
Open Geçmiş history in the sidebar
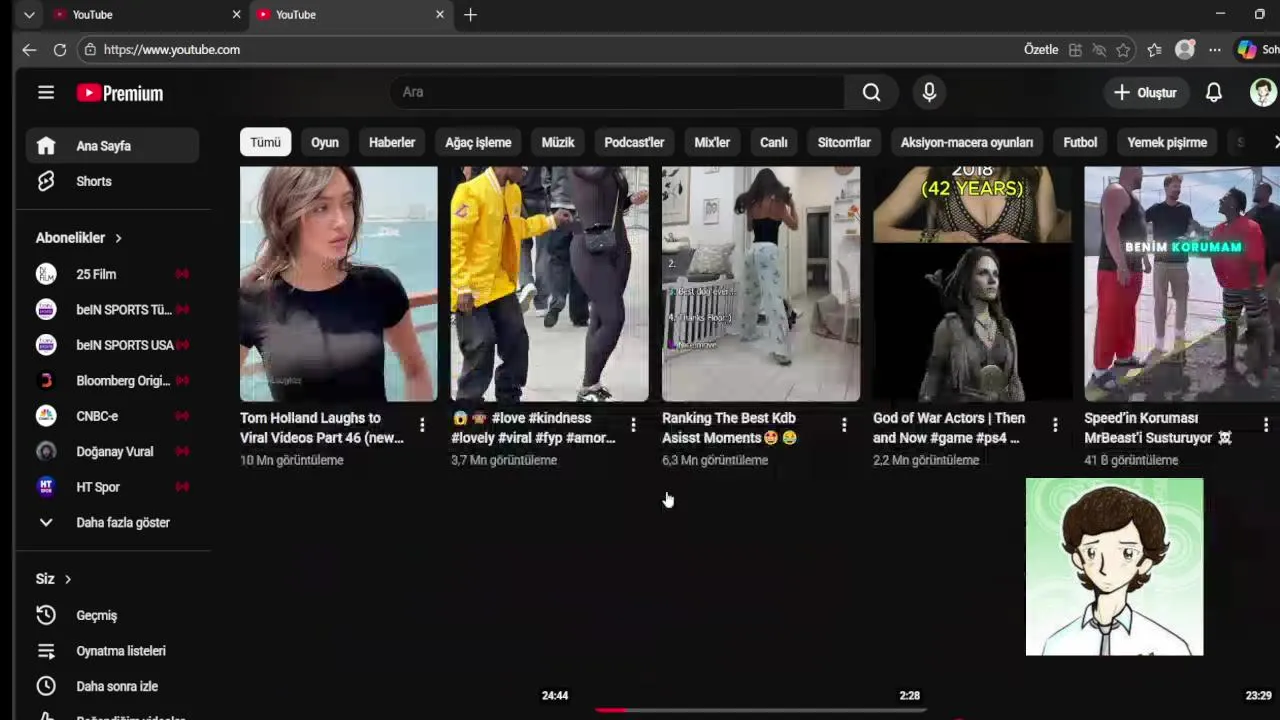(112, 615)
